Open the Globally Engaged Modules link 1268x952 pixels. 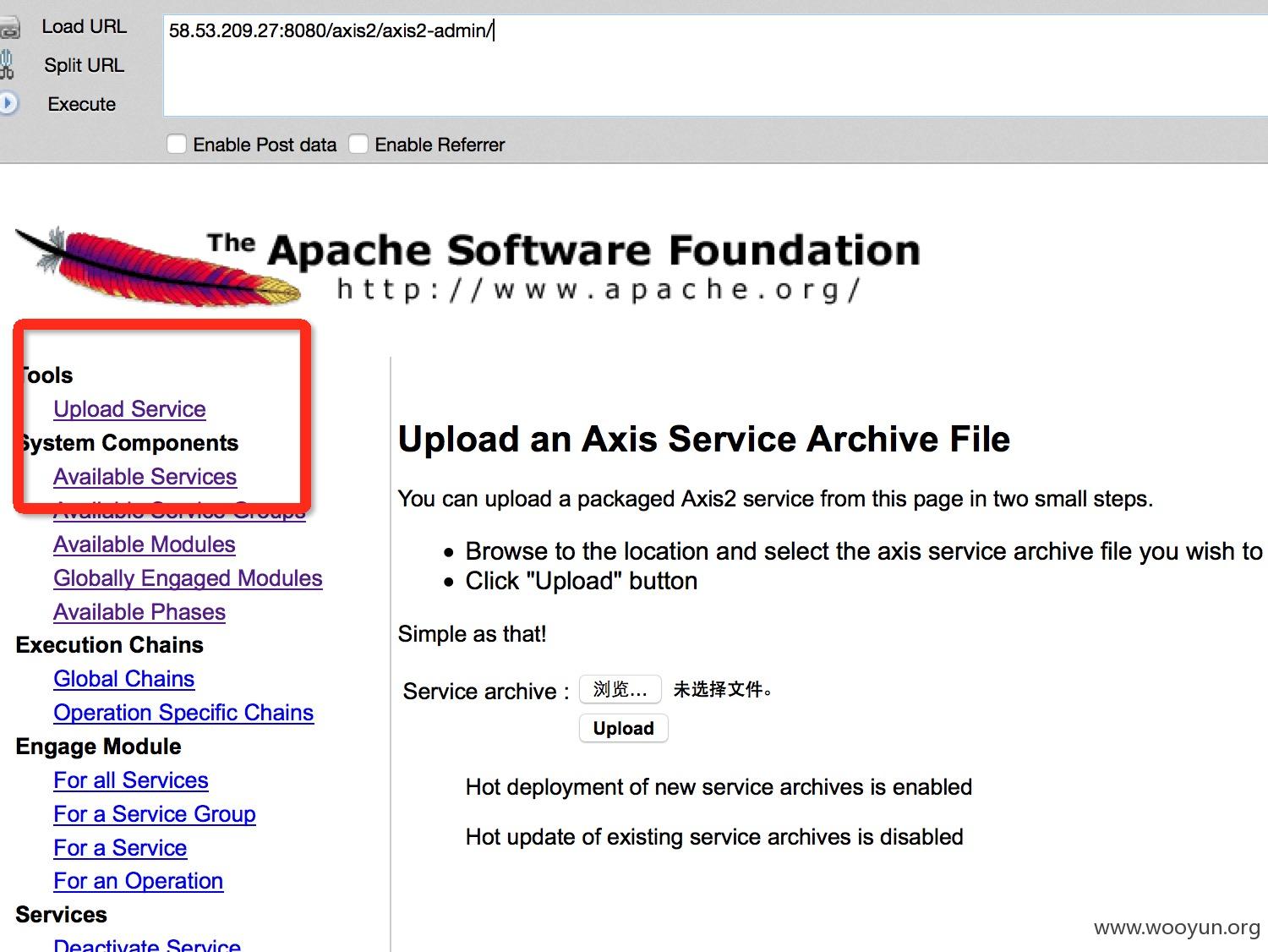[x=188, y=578]
